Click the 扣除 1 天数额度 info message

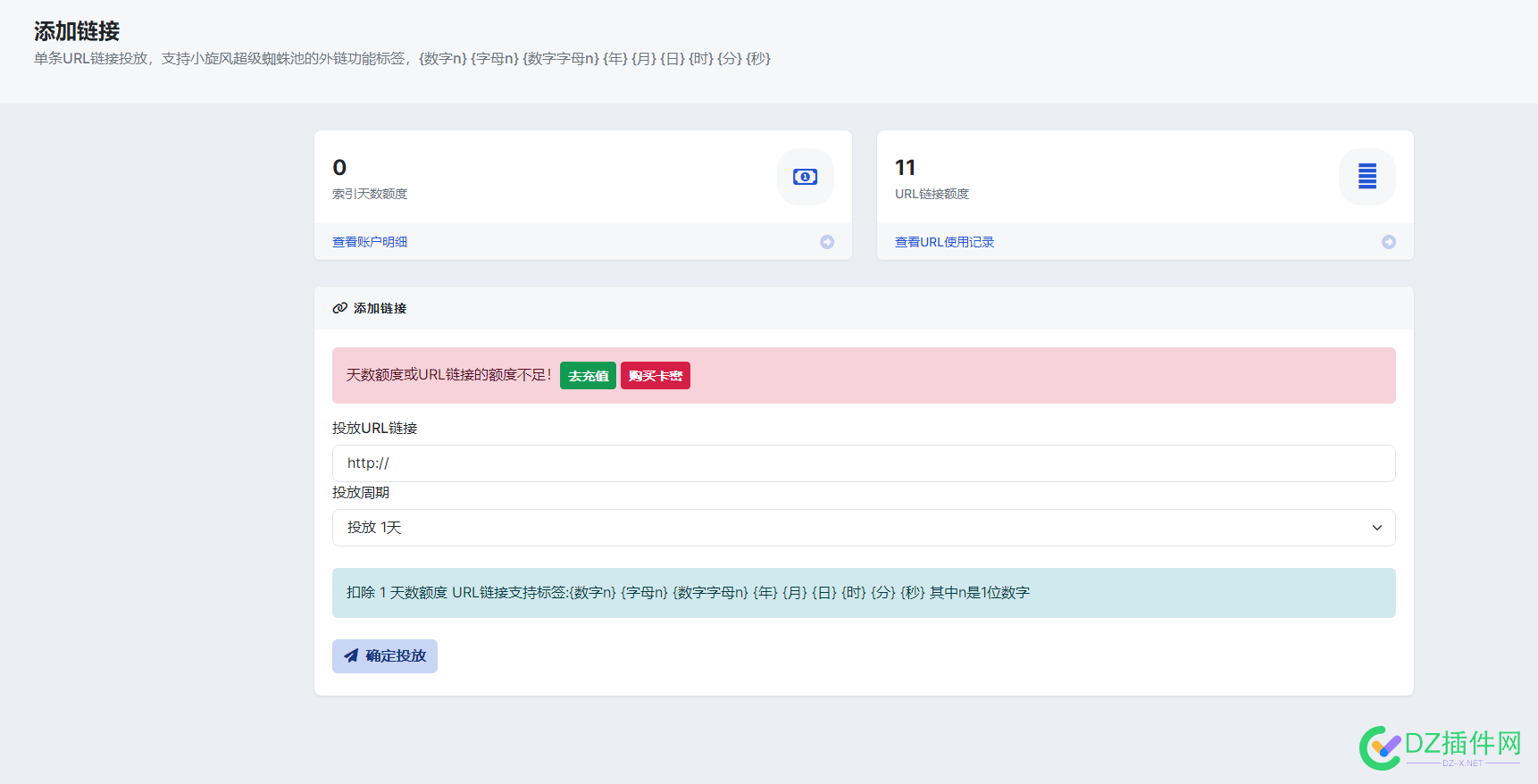click(864, 593)
